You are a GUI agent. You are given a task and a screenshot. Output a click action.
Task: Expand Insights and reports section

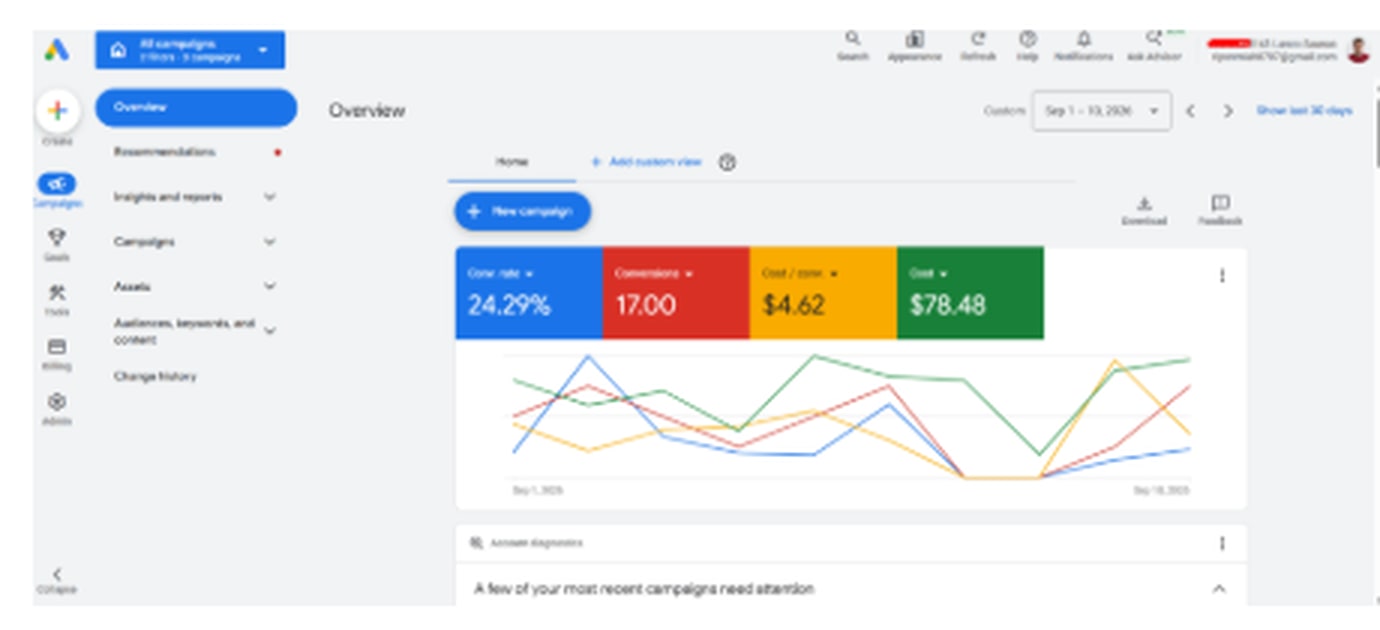point(269,197)
